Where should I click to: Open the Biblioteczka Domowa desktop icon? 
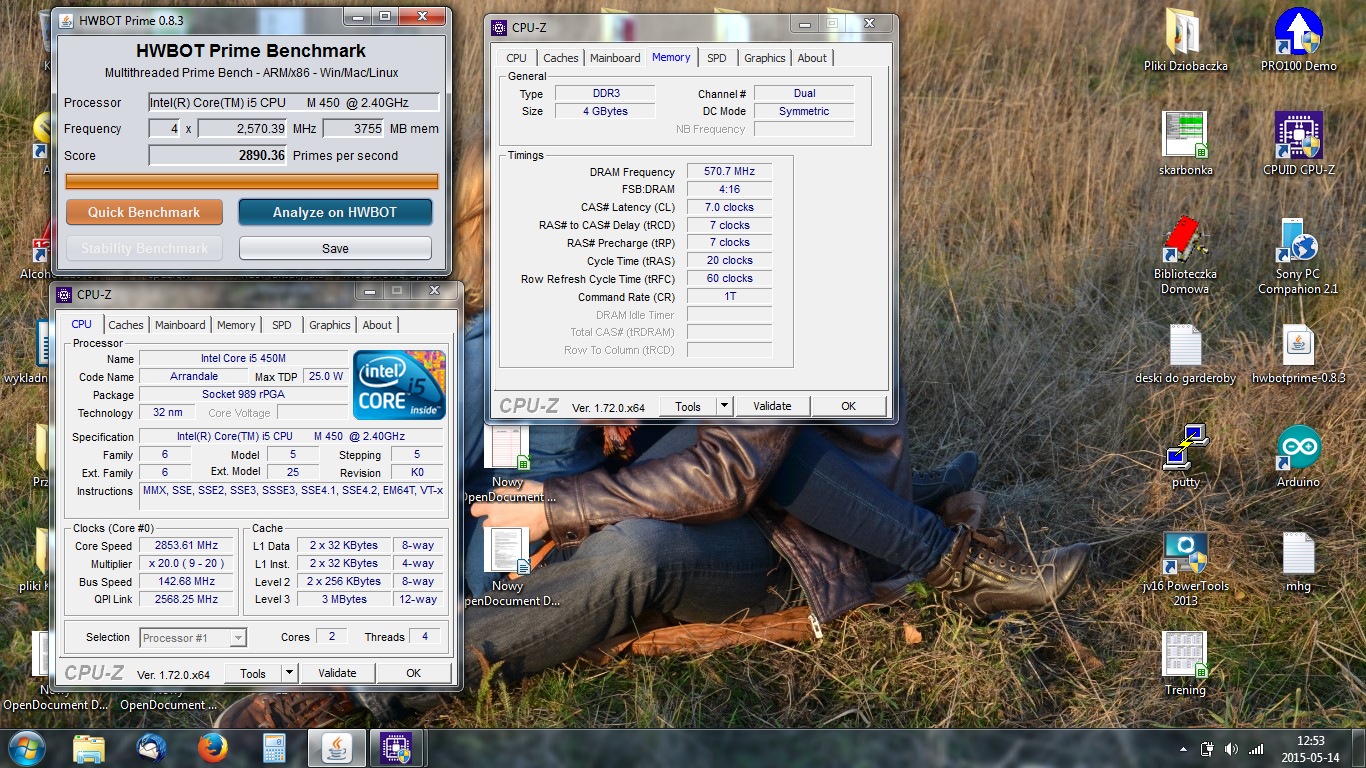(x=1185, y=239)
